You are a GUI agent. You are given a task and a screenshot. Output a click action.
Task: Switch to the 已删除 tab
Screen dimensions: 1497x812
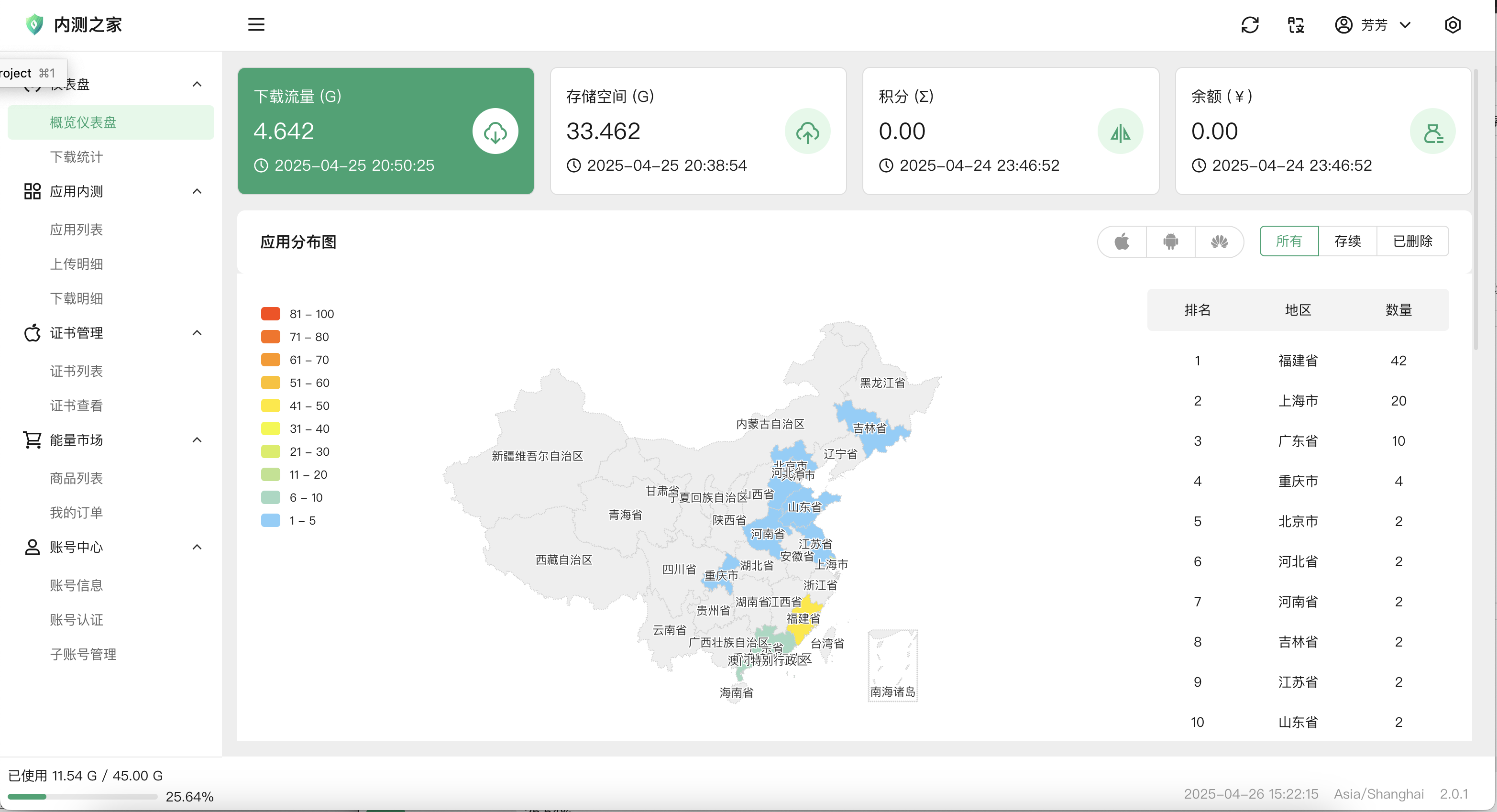coord(1412,241)
